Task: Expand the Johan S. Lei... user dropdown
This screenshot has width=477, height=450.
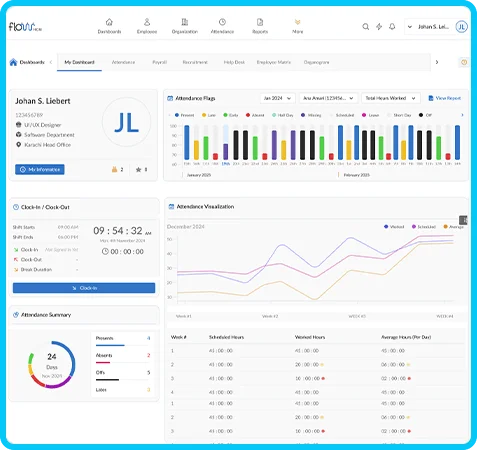Action: [430, 27]
